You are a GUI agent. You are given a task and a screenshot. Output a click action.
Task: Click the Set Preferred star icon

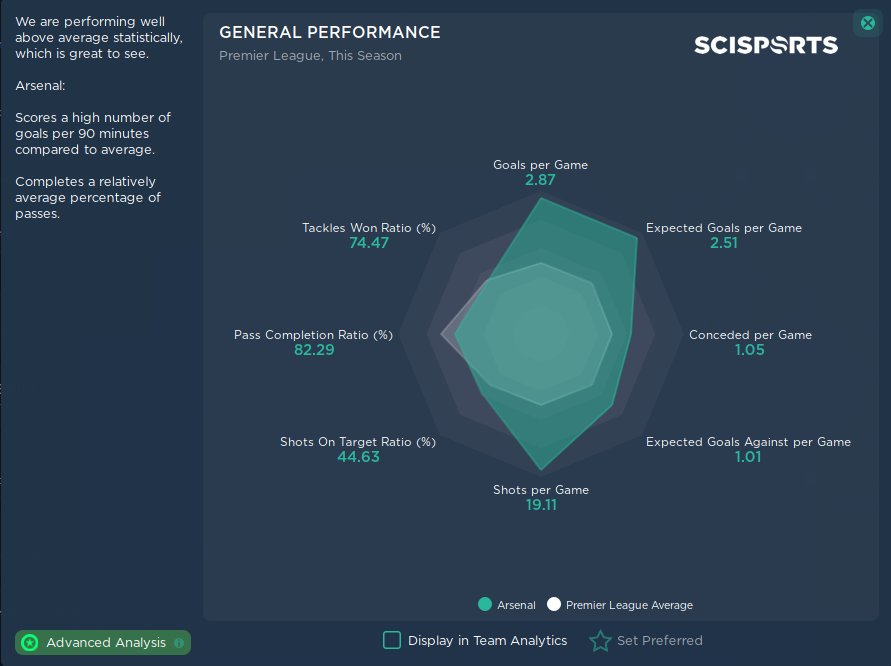600,641
